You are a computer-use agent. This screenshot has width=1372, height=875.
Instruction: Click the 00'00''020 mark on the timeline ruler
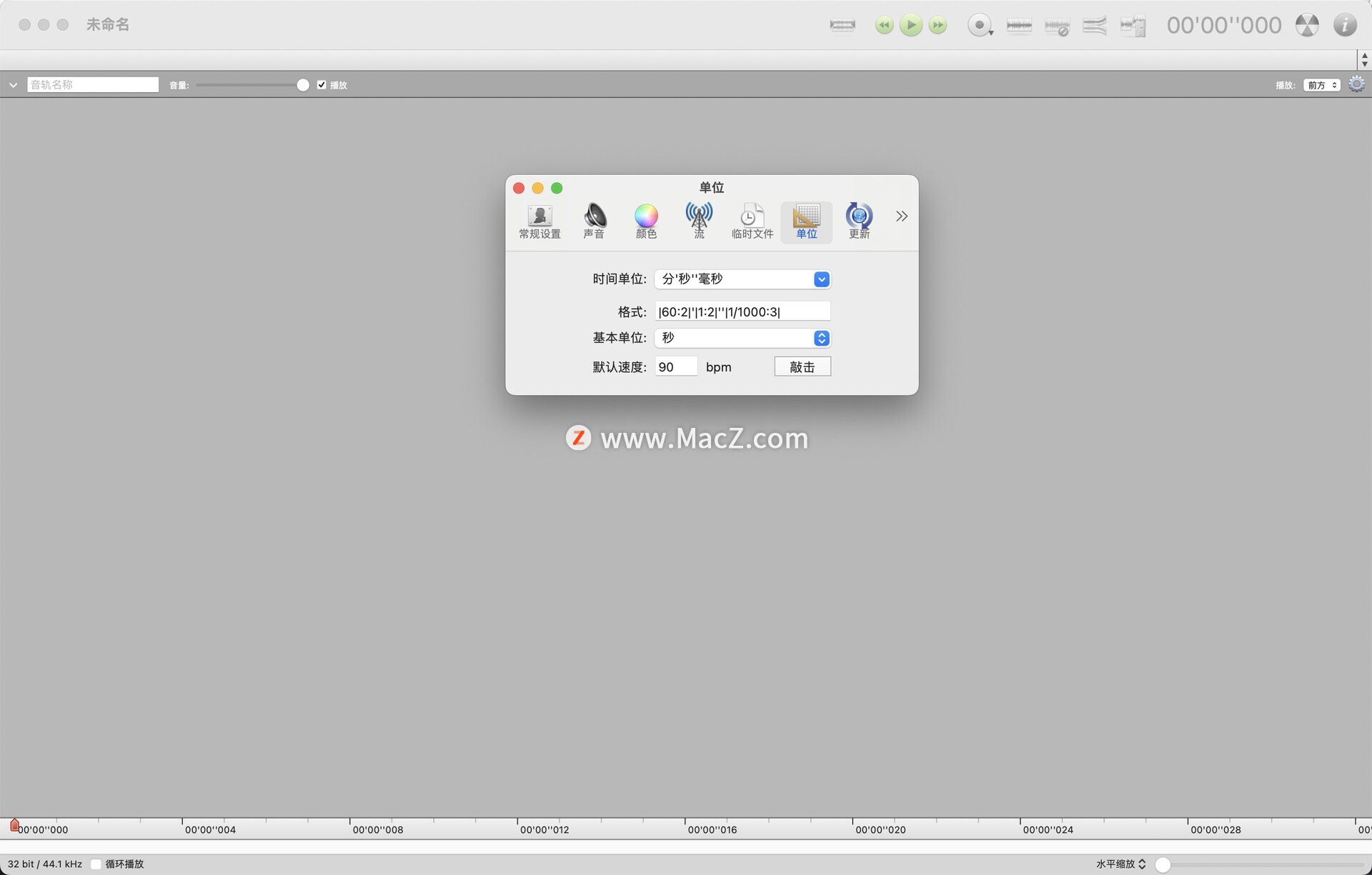880,830
